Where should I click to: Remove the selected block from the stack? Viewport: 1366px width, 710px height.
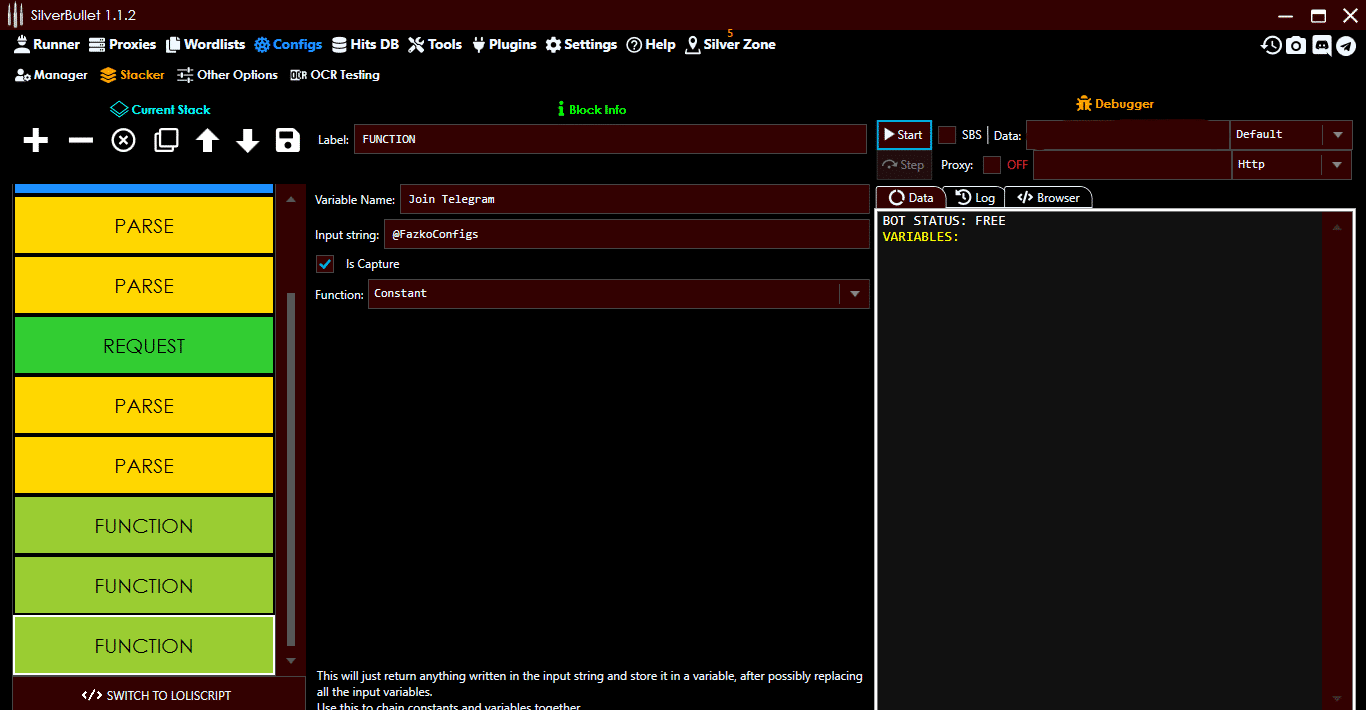[79, 140]
